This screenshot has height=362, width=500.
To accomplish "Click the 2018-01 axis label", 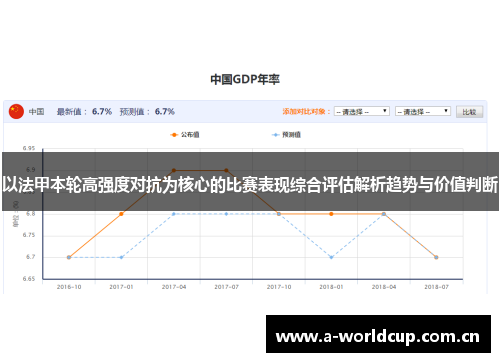I will [x=331, y=287].
